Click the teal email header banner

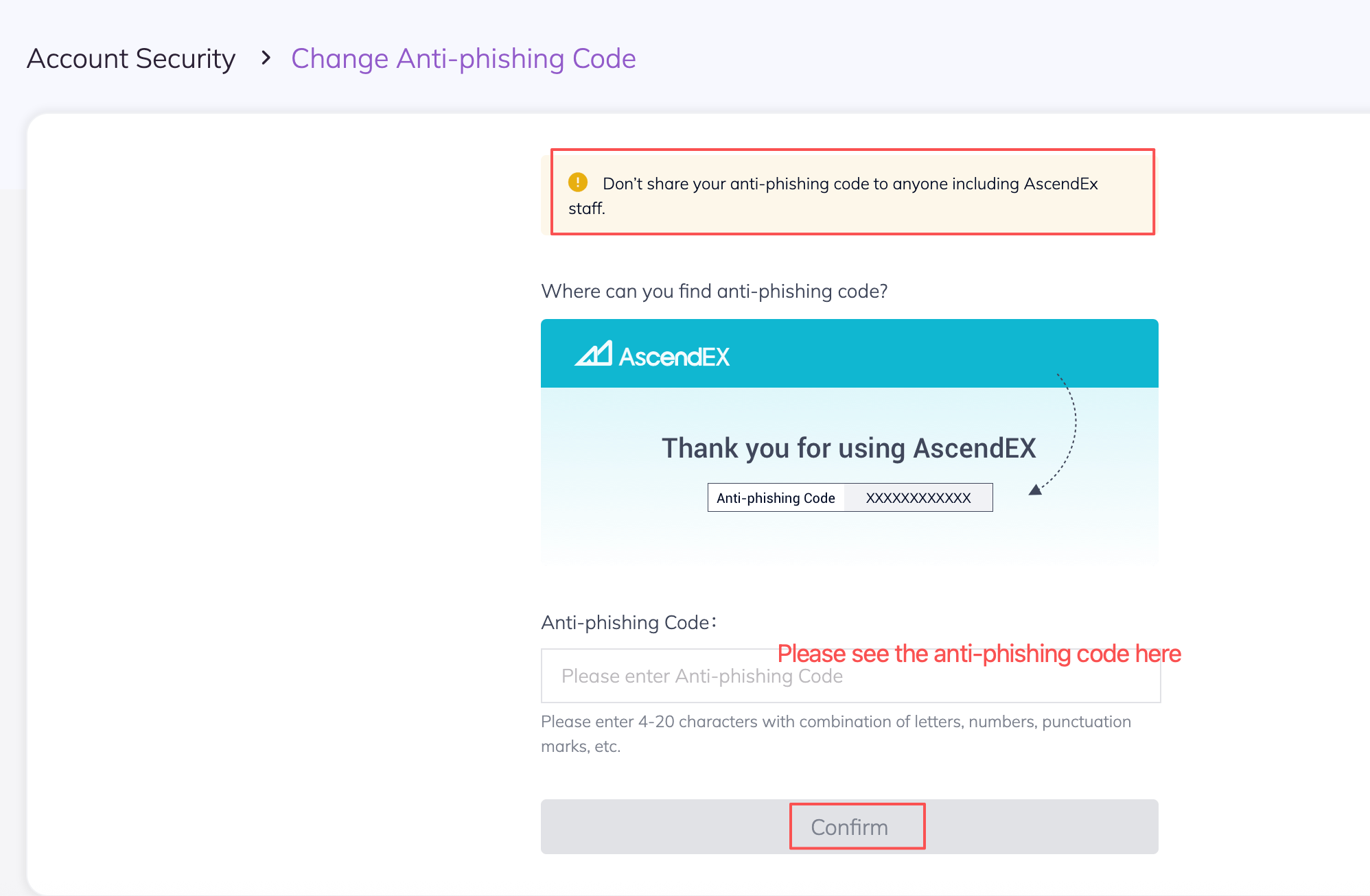tap(892, 353)
